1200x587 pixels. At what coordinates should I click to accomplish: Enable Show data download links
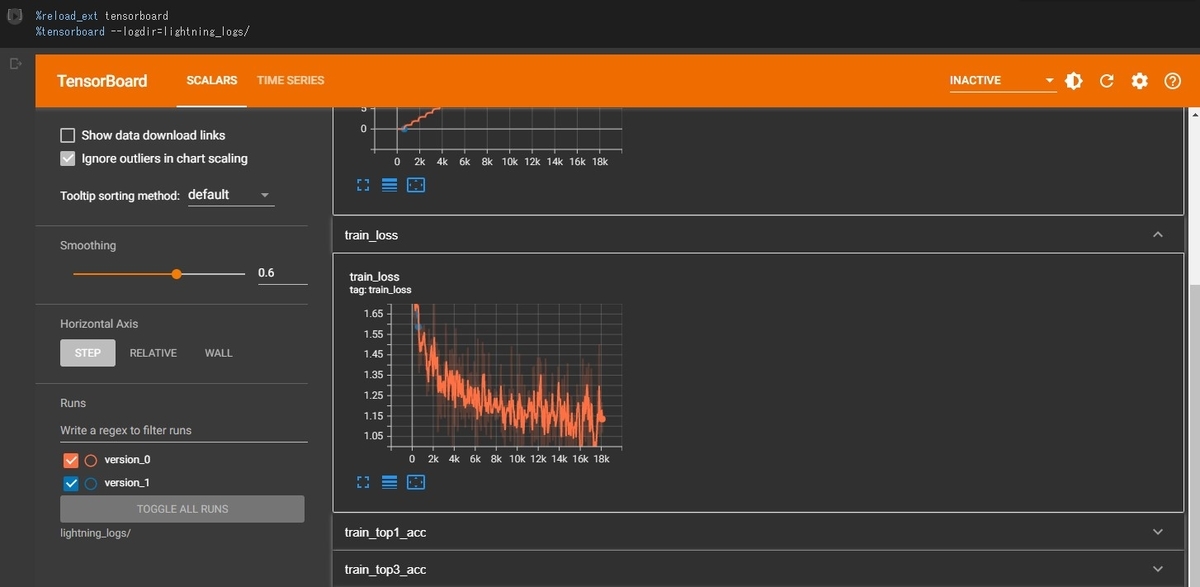click(x=68, y=135)
